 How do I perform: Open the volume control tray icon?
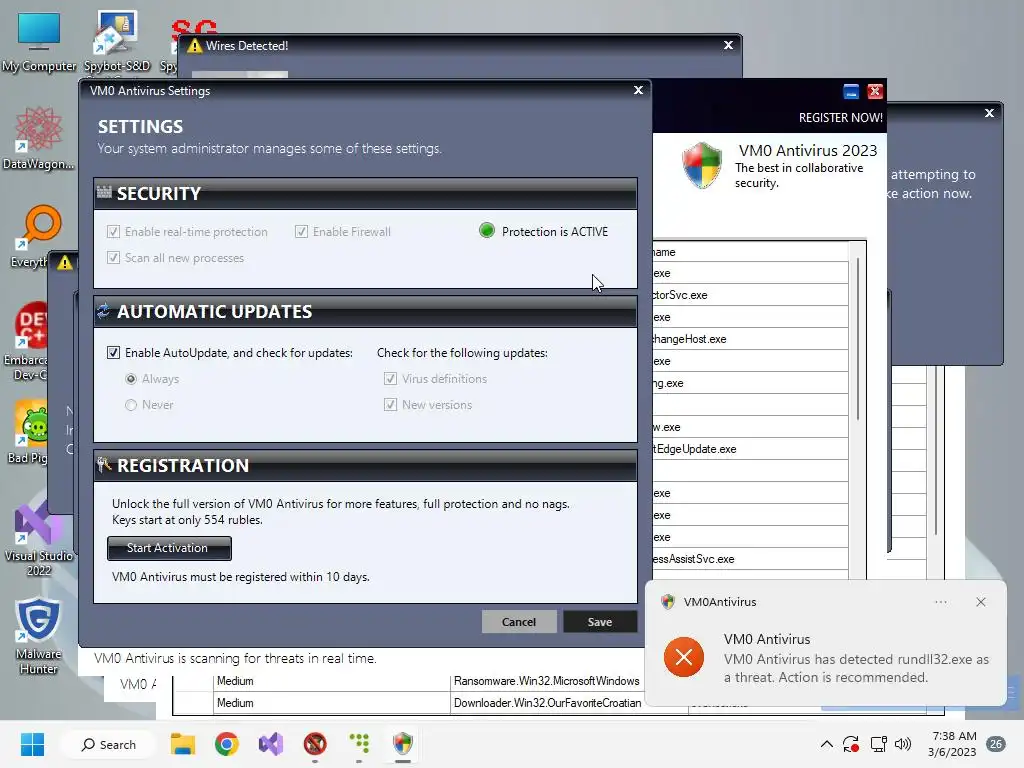coord(903,744)
